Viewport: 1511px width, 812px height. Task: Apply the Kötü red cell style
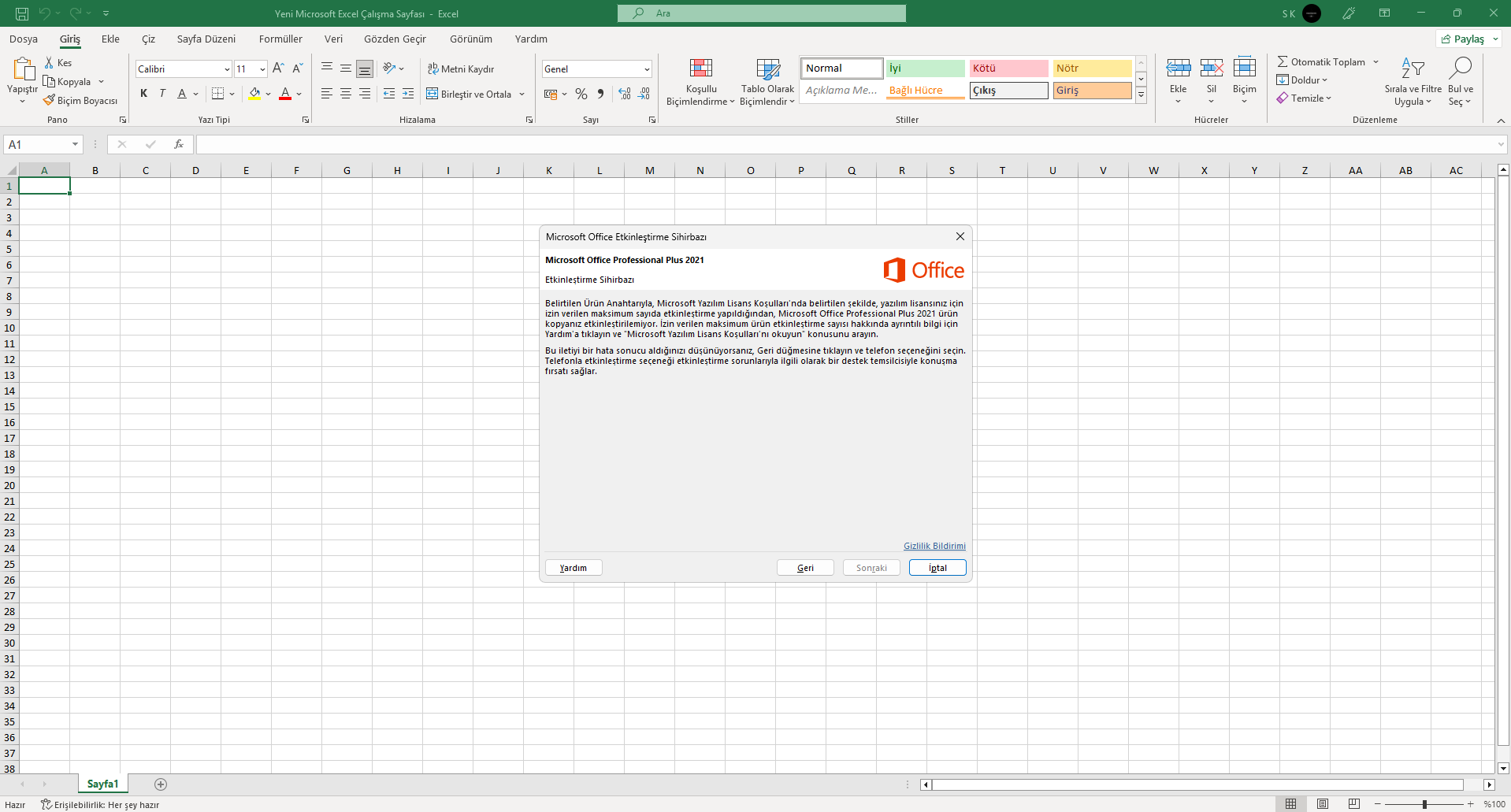coord(1009,69)
